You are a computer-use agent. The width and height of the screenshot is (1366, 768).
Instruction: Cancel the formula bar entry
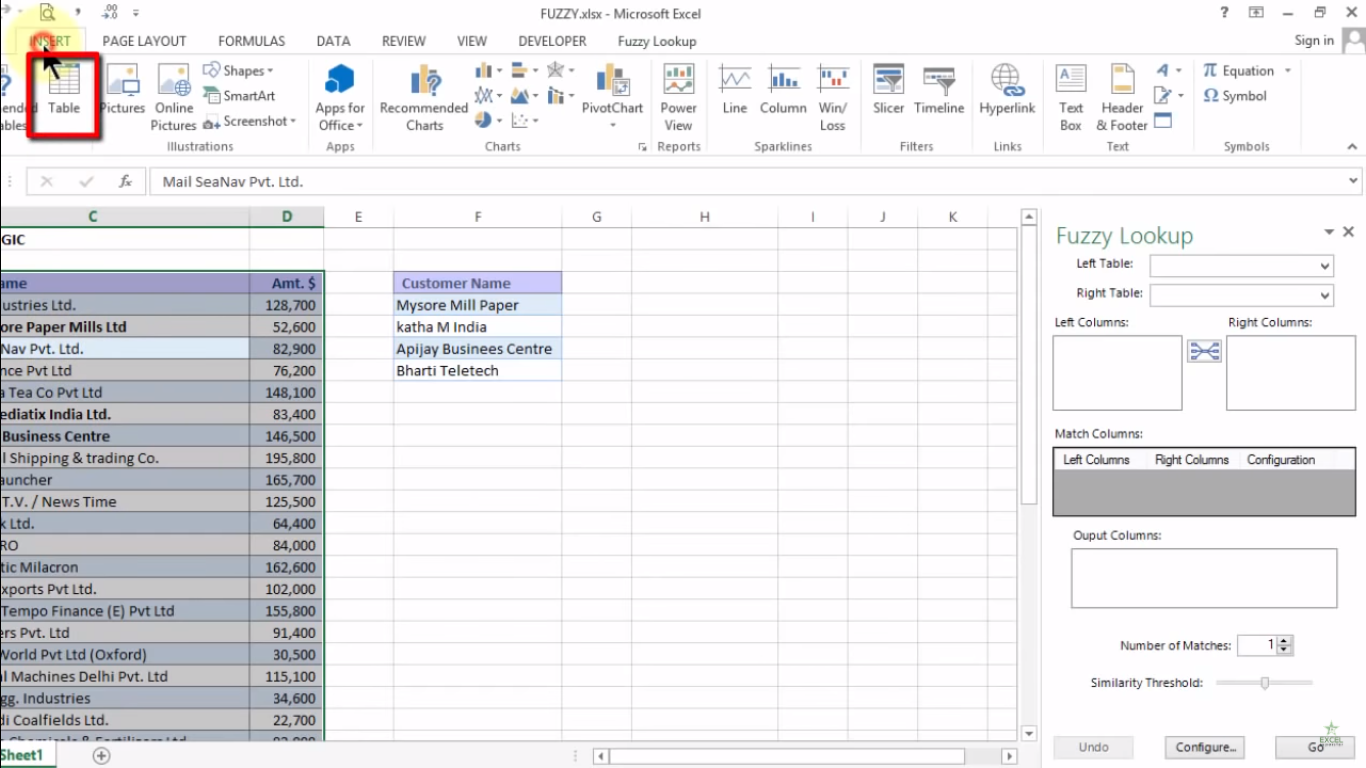[47, 182]
